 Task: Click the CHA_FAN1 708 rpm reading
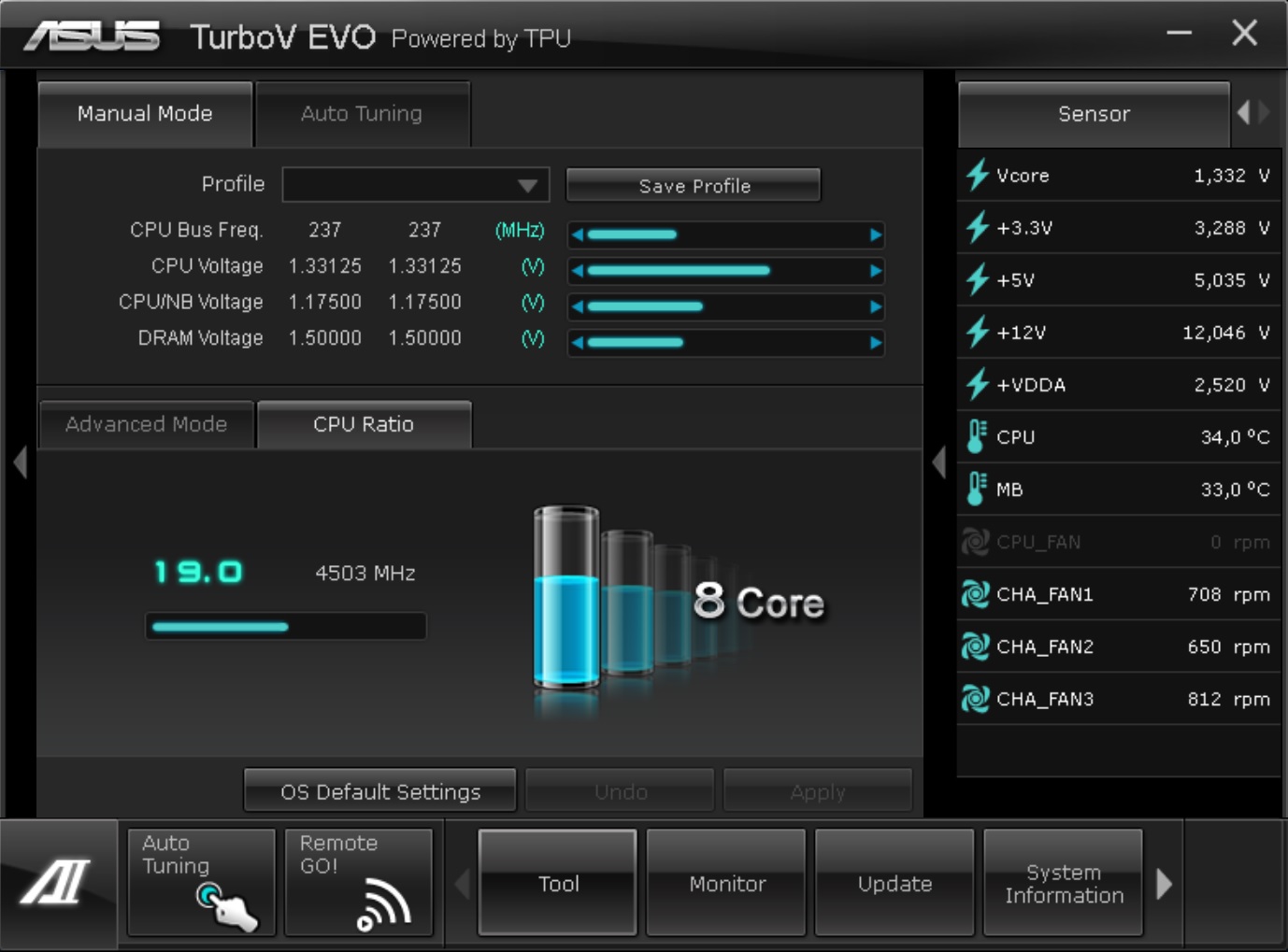pos(1228,594)
